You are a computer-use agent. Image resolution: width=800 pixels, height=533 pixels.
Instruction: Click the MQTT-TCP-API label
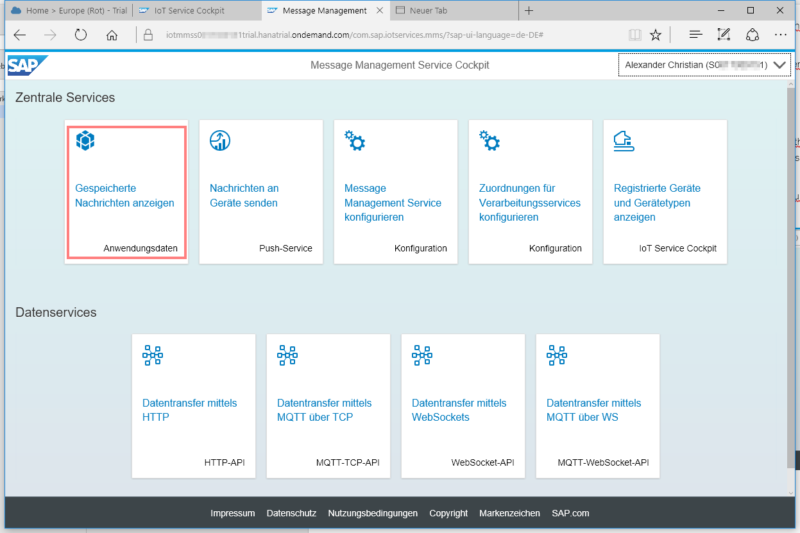click(348, 463)
